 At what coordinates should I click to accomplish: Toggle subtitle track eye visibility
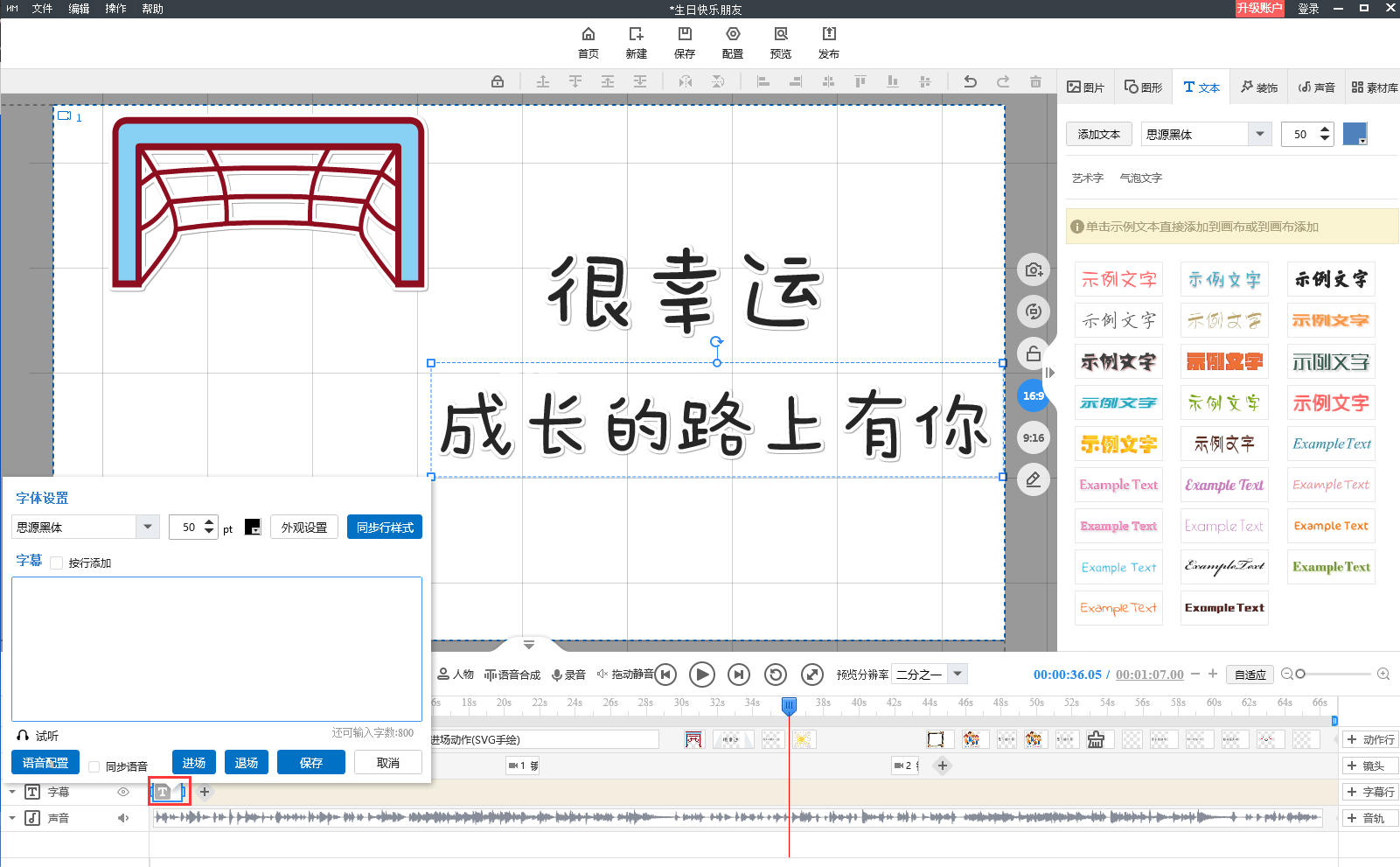point(123,792)
